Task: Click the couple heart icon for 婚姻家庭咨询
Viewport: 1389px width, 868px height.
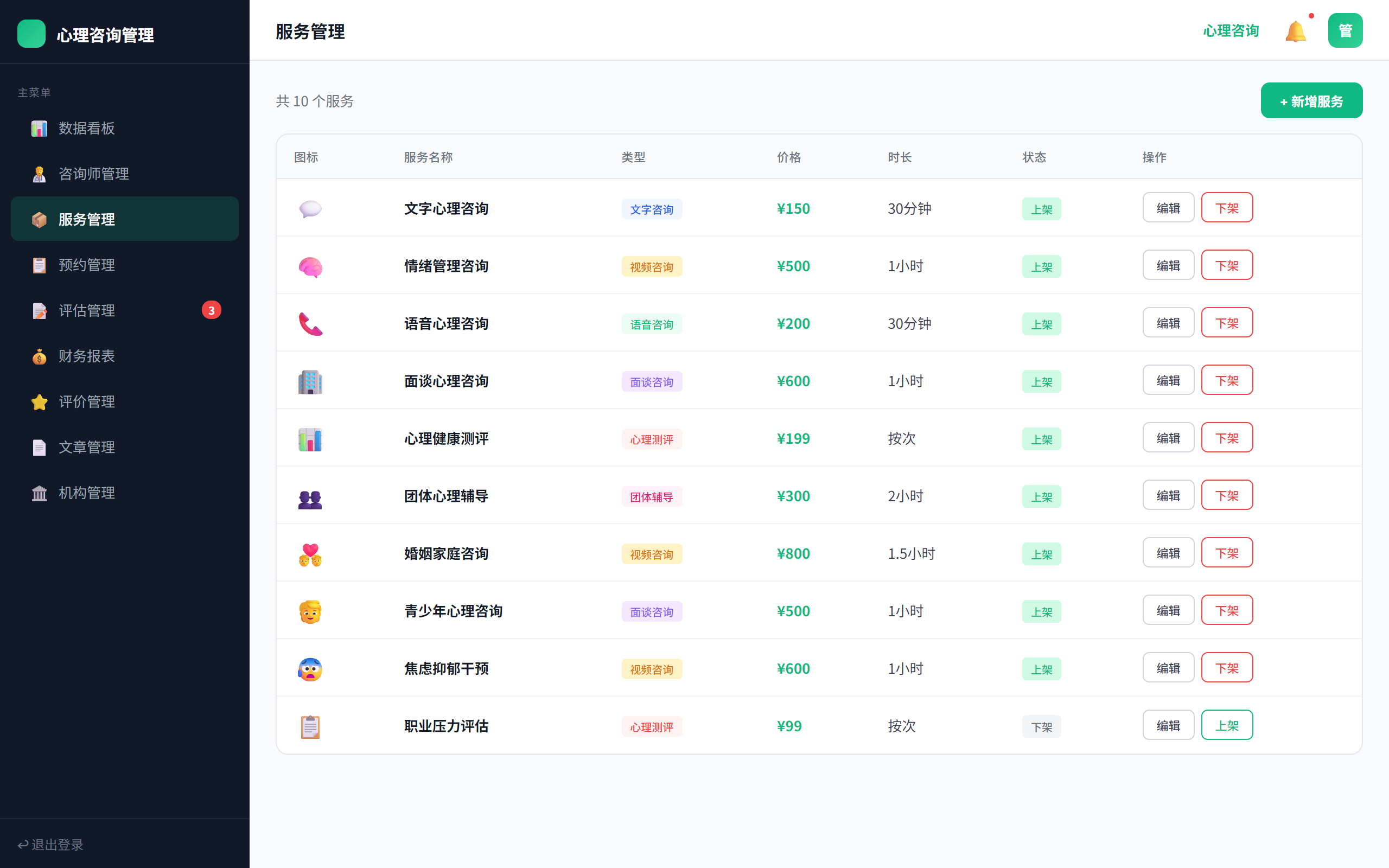Action: coord(310,554)
